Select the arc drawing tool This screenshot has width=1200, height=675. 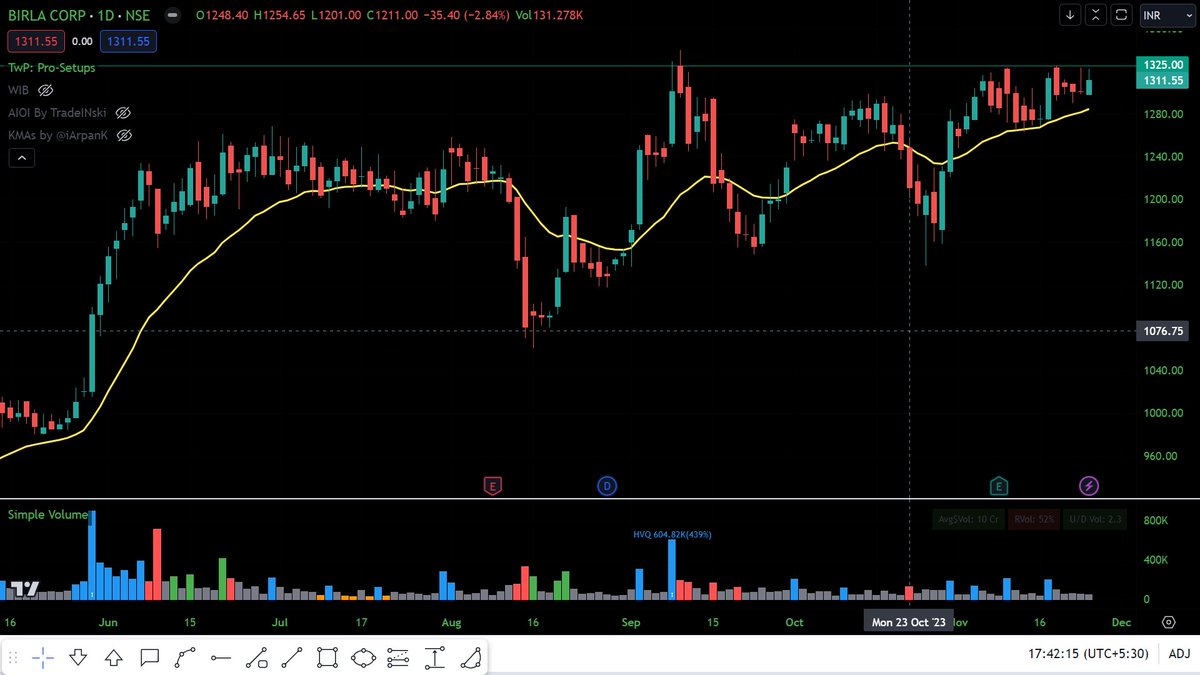[x=470, y=657]
